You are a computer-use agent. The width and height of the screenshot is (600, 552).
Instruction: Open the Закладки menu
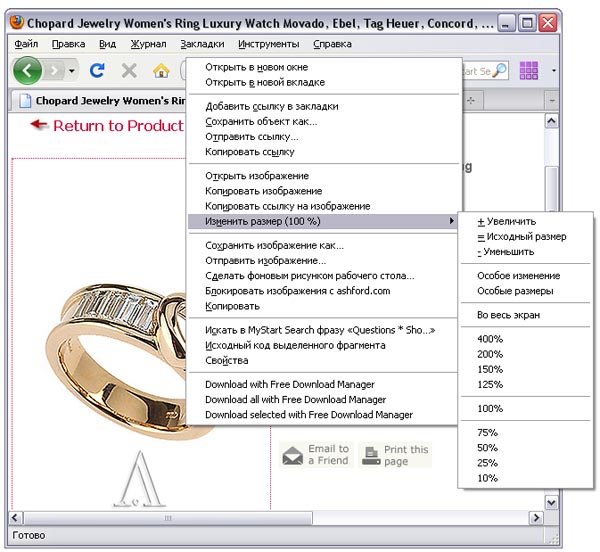tap(202, 44)
